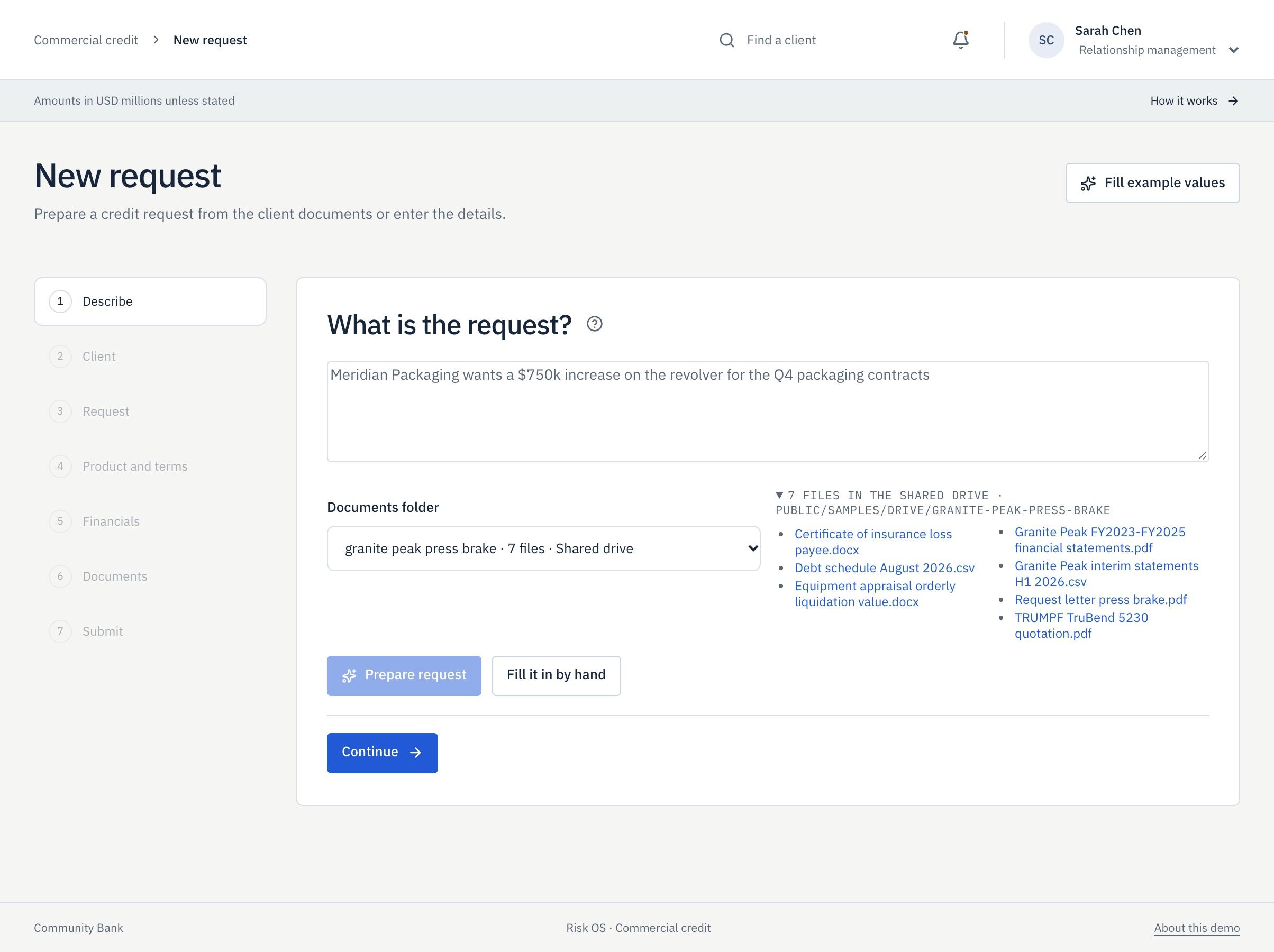Go to the Submit step
Screen dimensions: 1274x952
click(x=150, y=631)
